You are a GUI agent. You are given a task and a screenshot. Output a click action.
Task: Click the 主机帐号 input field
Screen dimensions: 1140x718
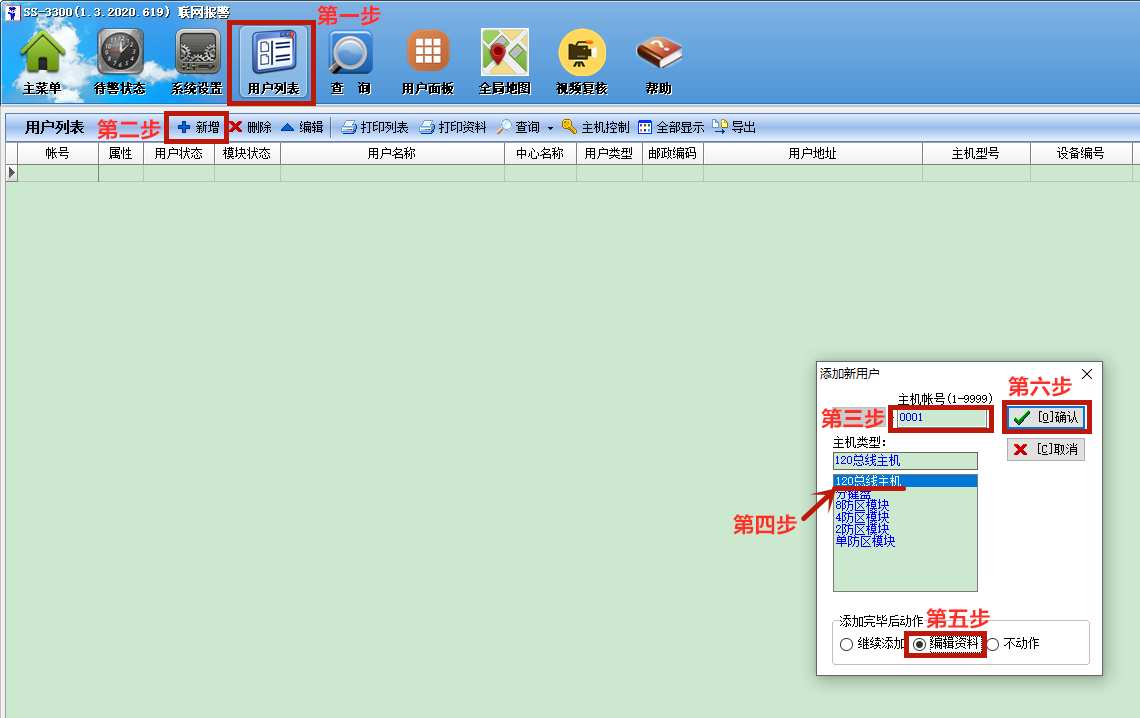(941, 418)
